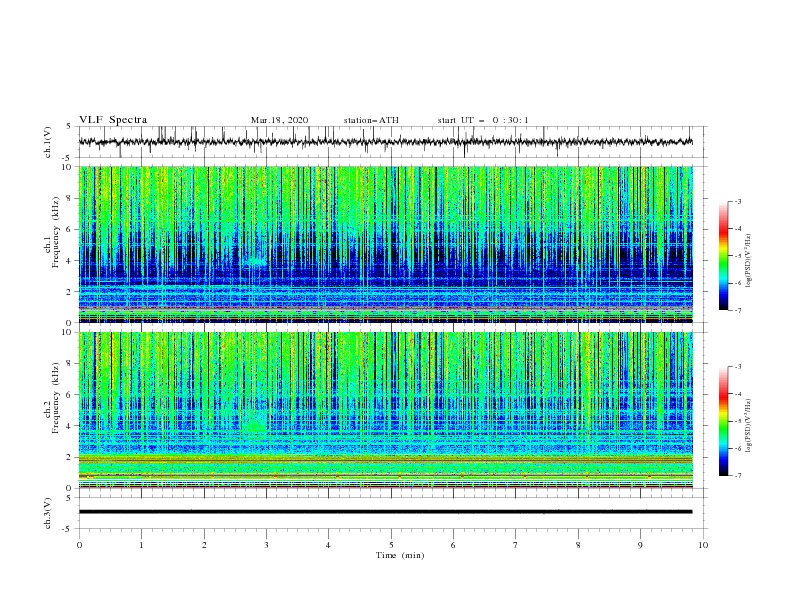Click the '9' tick label on the time axis
This screenshot has height=612, width=792.
pyautogui.click(x=640, y=545)
